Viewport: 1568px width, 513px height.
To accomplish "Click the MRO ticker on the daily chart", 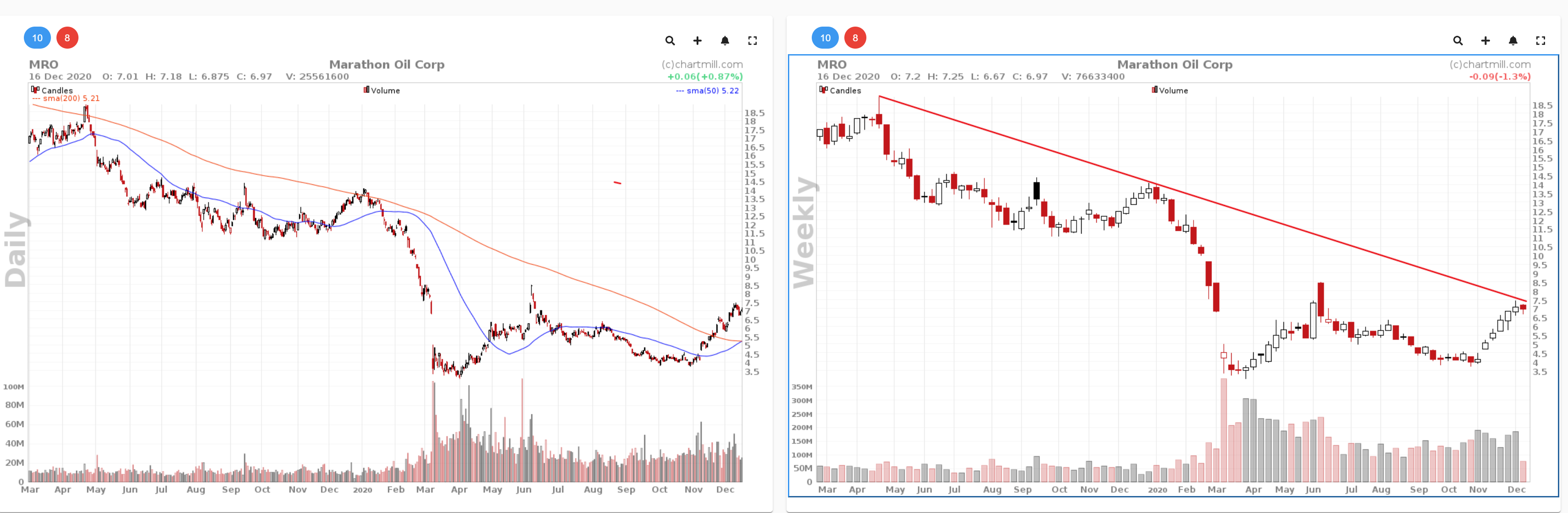I will (x=44, y=65).
